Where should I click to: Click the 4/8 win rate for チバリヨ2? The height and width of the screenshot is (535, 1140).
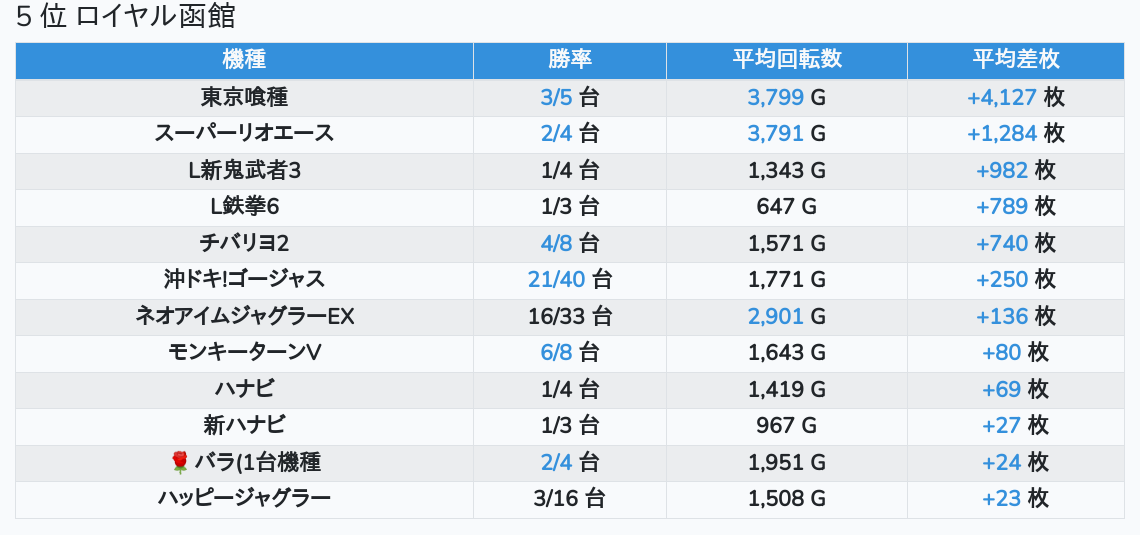[x=556, y=243]
